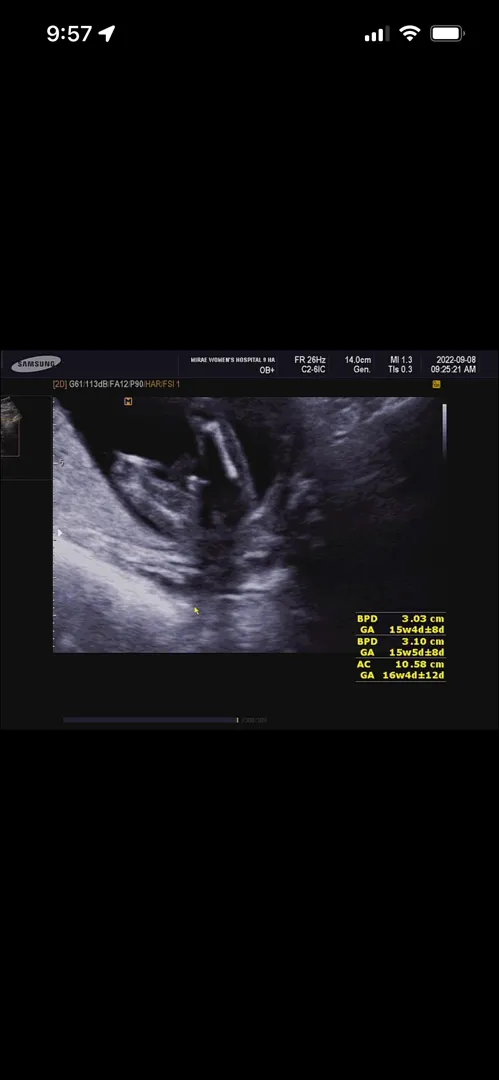Image resolution: width=499 pixels, height=1080 pixels.
Task: Tap the location arrow icon in the status bar
Action: tap(107, 33)
